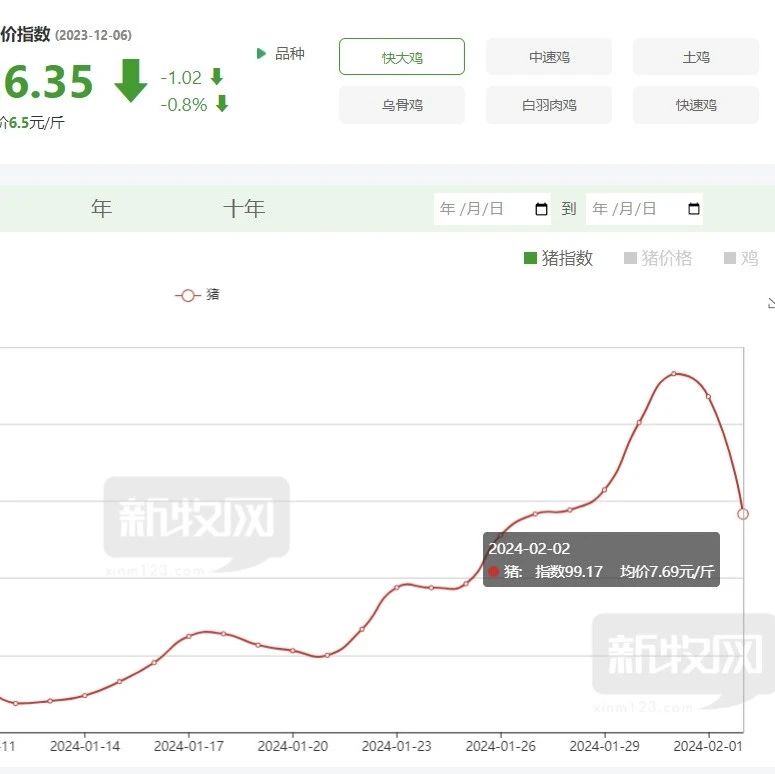Click the 2024-01-23 axis label
775x774 pixels.
[396, 746]
